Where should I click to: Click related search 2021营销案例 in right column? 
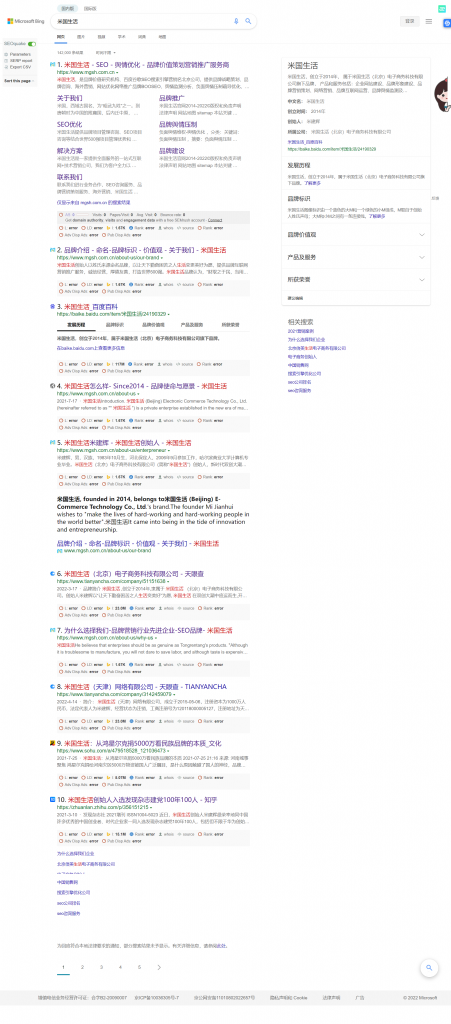302,331
